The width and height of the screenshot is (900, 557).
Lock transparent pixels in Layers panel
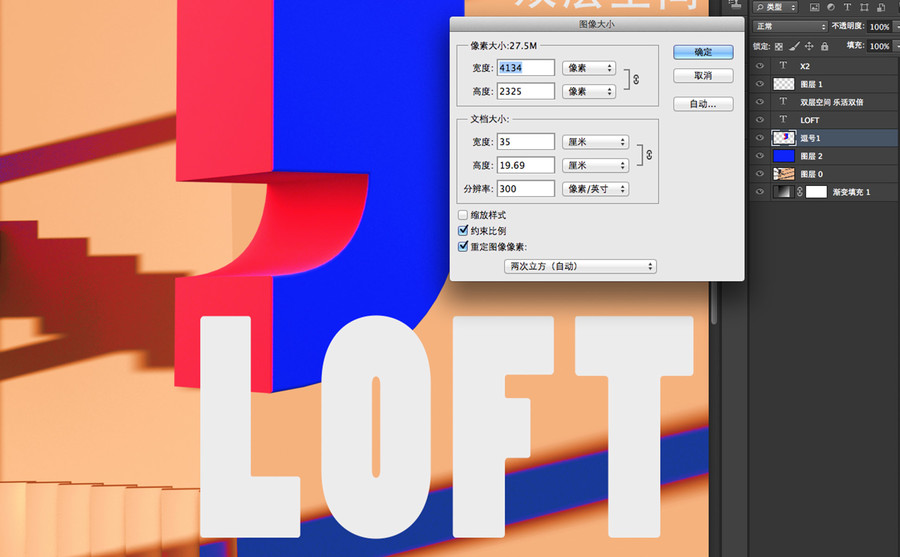tap(778, 47)
